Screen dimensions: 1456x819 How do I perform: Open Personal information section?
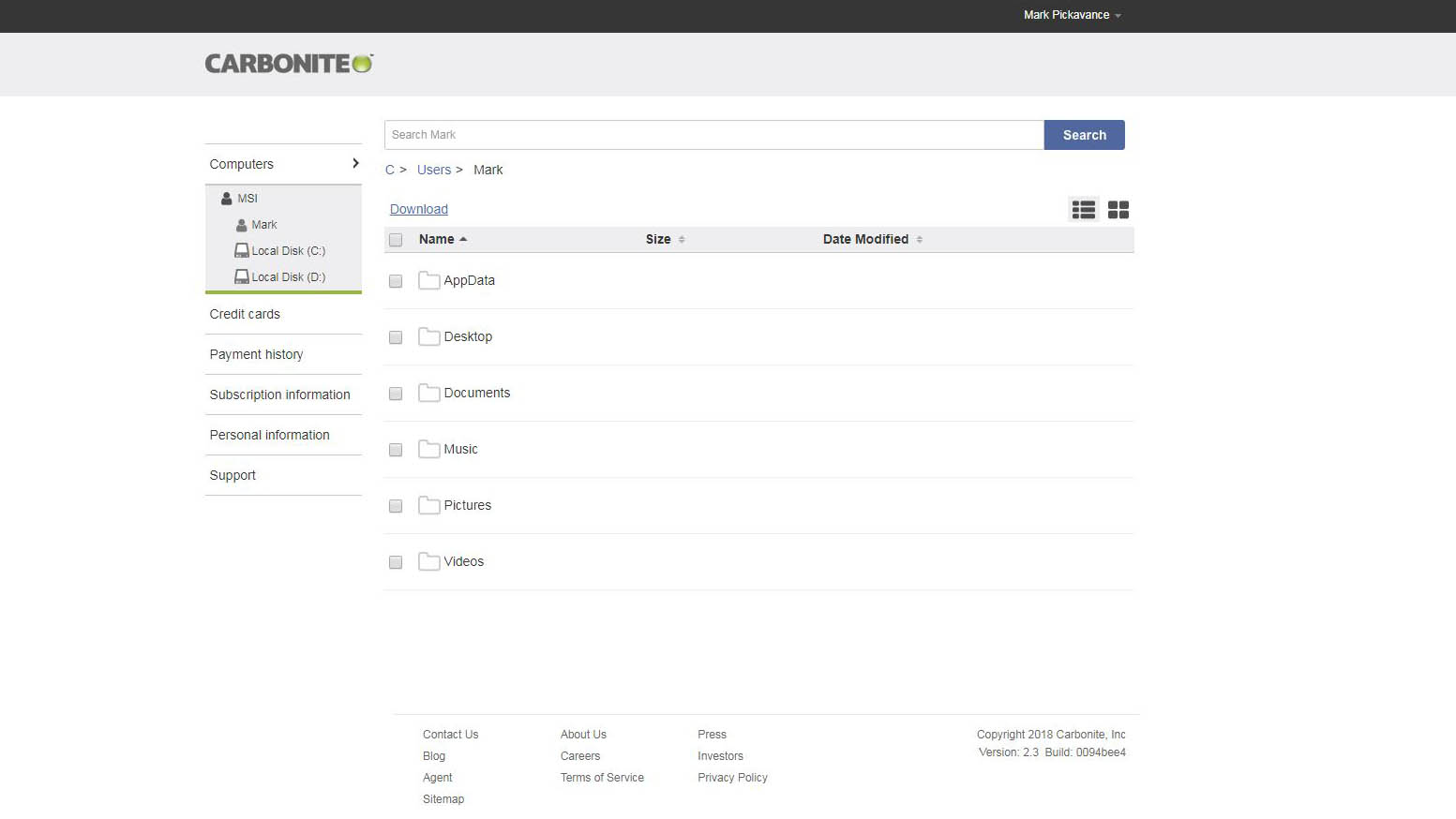[269, 435]
